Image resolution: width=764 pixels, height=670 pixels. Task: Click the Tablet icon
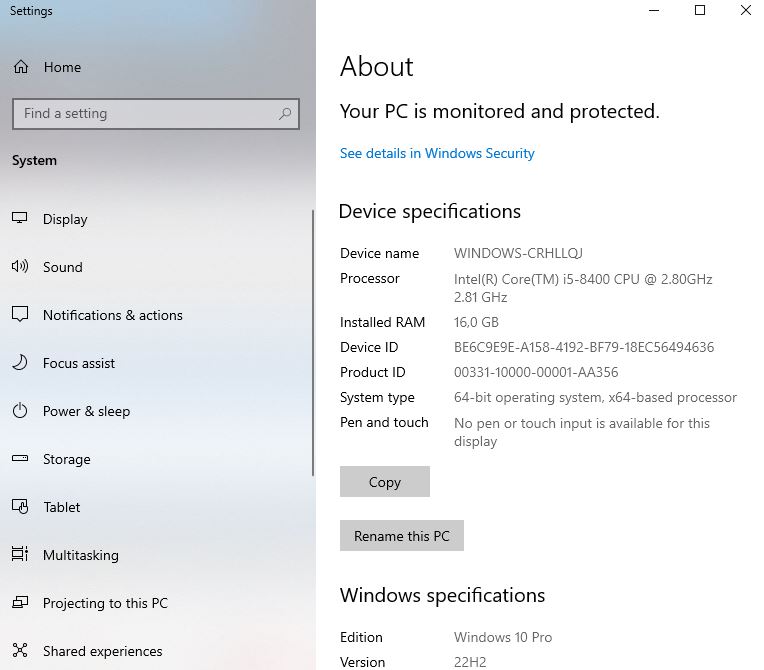[20, 507]
